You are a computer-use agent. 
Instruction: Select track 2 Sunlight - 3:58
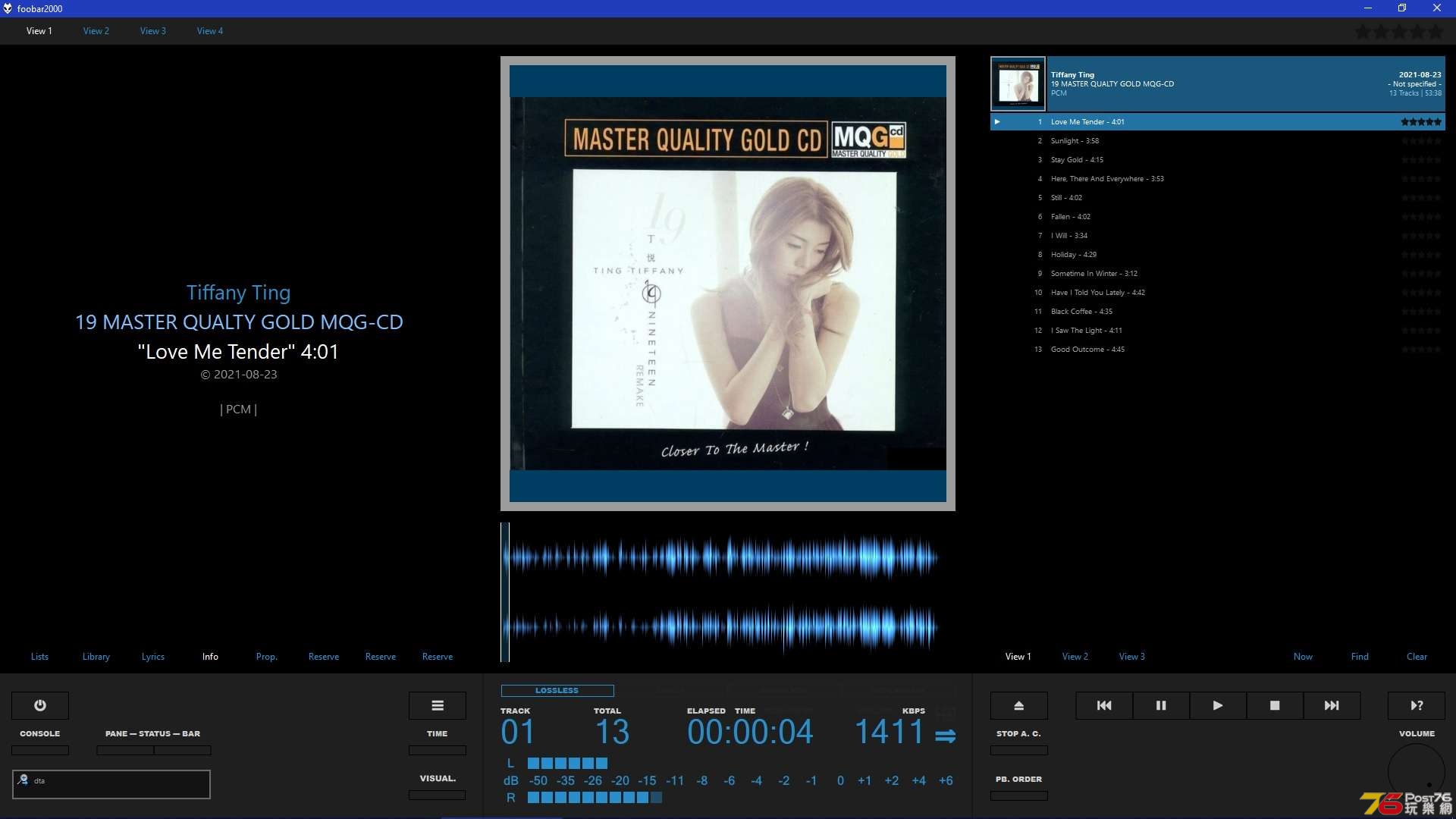coord(1218,141)
